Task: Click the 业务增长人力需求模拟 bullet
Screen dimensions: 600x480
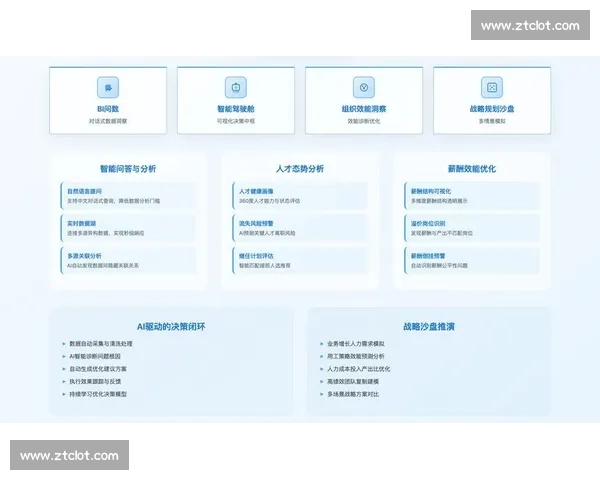Action: pos(352,344)
